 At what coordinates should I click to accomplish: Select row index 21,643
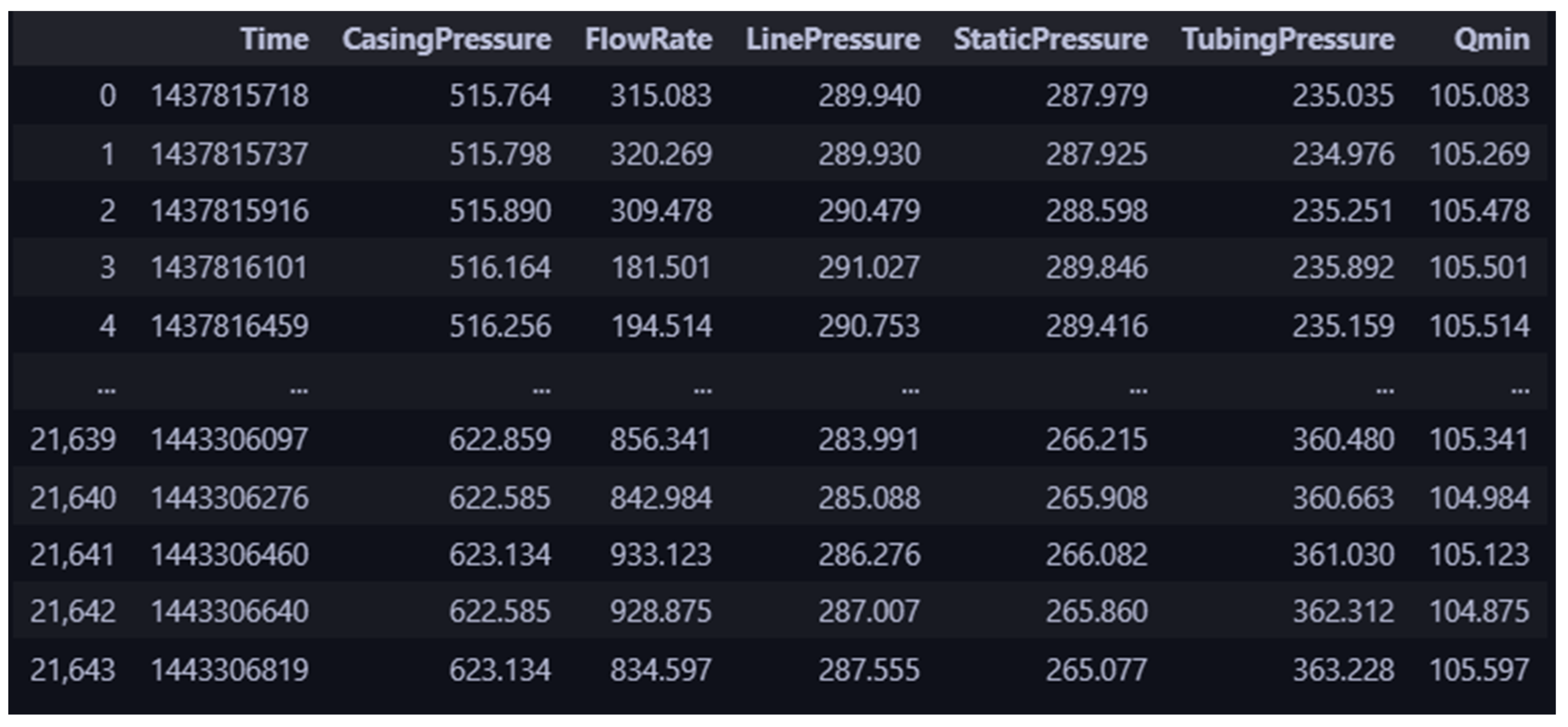(x=72, y=670)
